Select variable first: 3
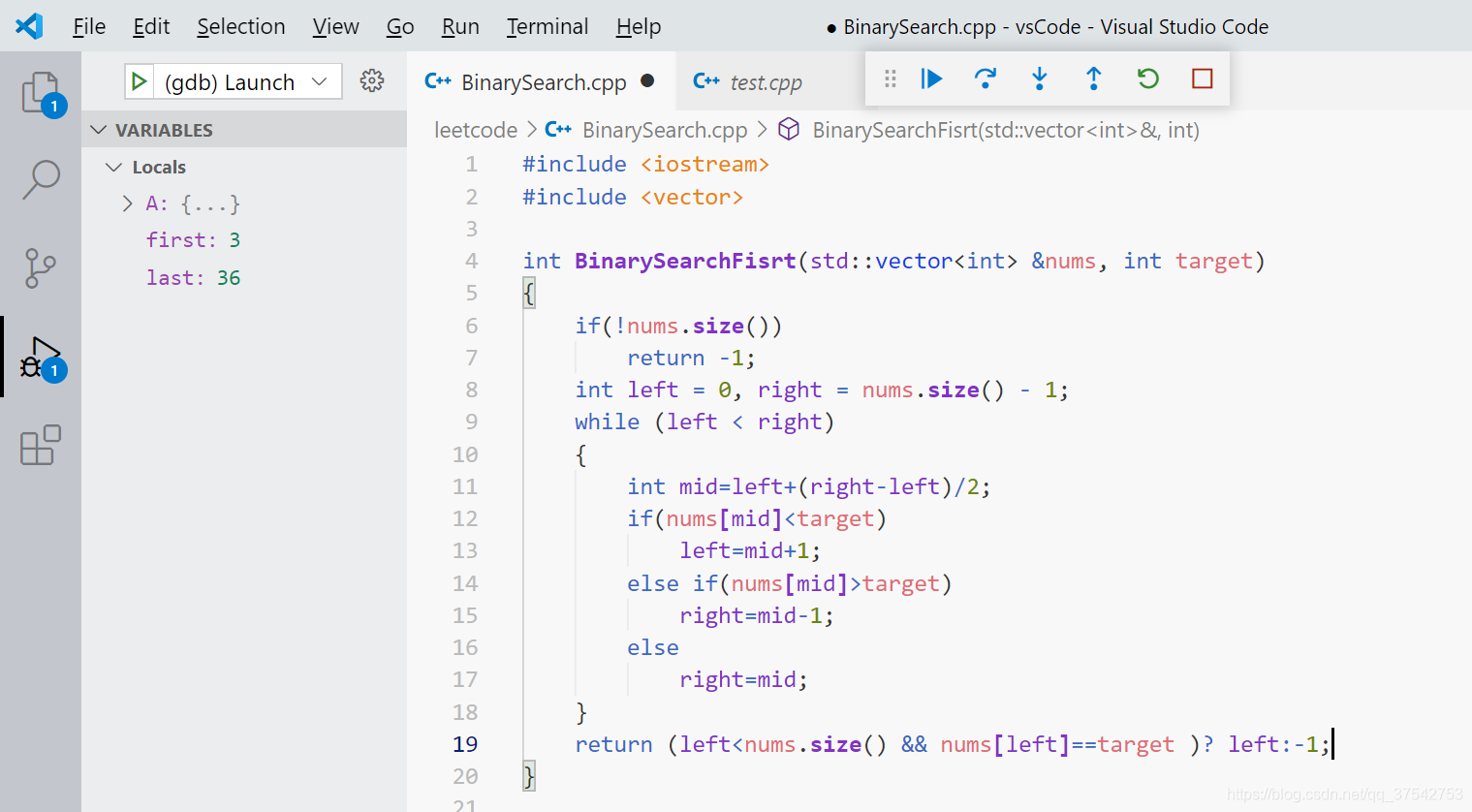The height and width of the screenshot is (812, 1472). (x=193, y=240)
